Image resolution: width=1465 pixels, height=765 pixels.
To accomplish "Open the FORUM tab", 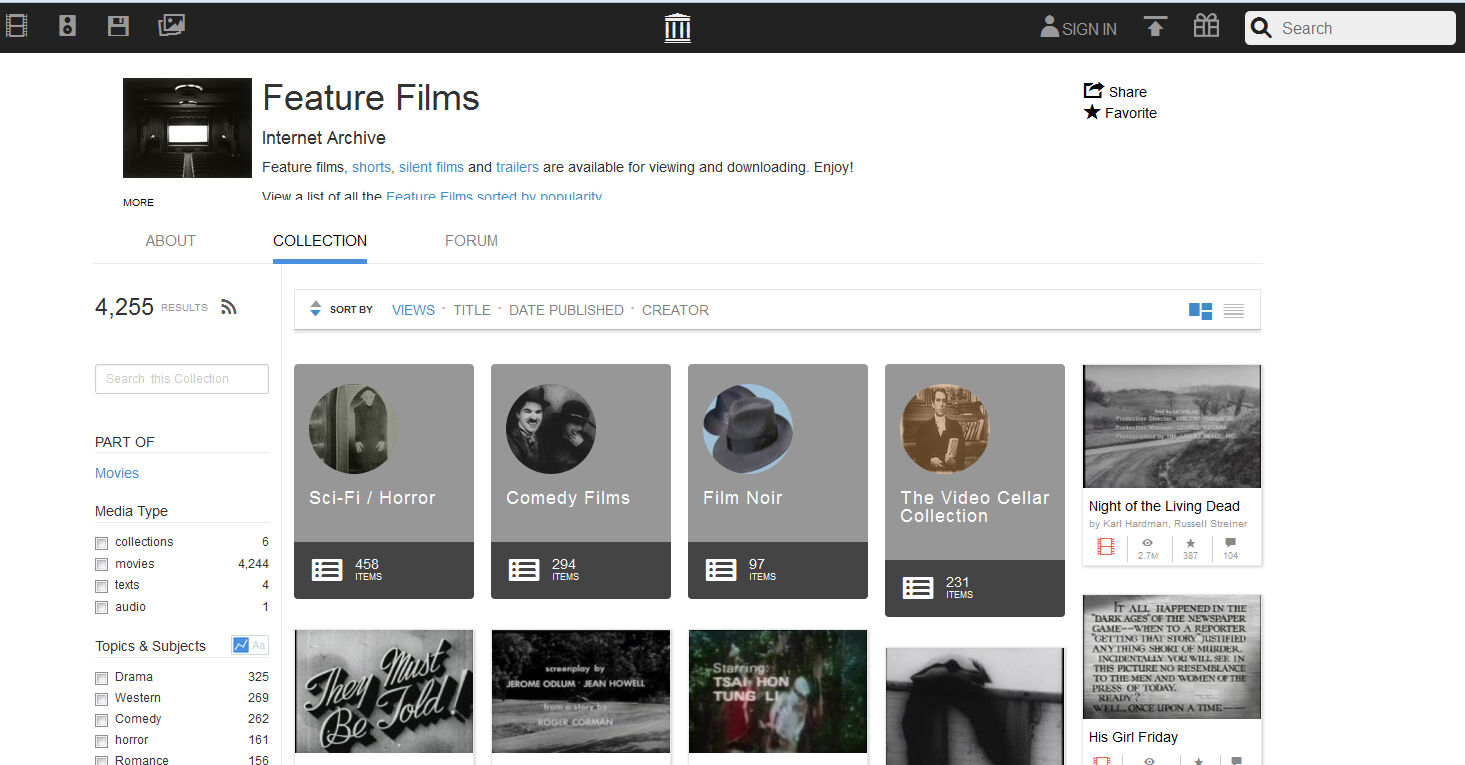I will click(x=471, y=241).
